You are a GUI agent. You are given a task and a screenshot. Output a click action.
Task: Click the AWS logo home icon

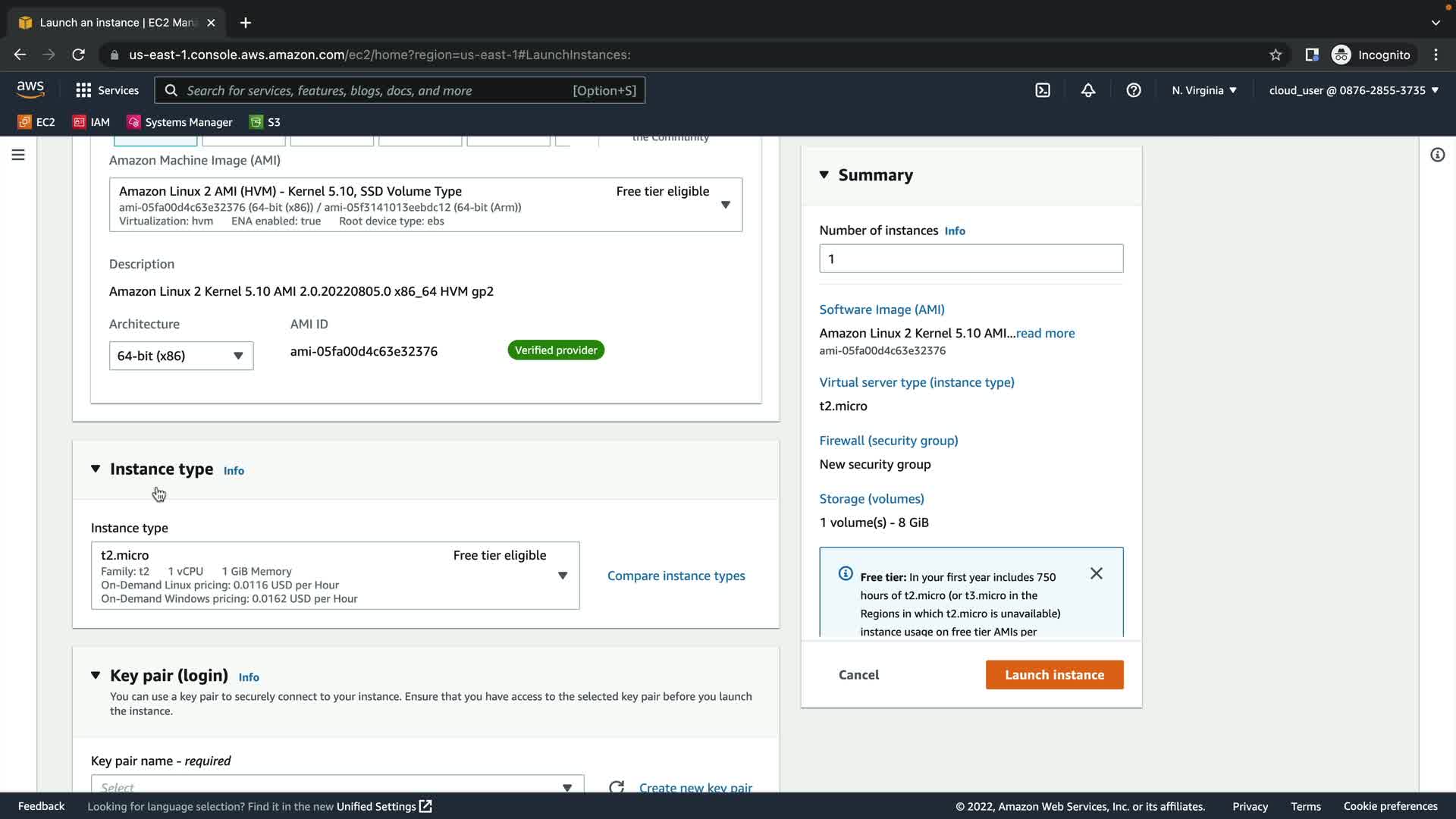(x=30, y=89)
